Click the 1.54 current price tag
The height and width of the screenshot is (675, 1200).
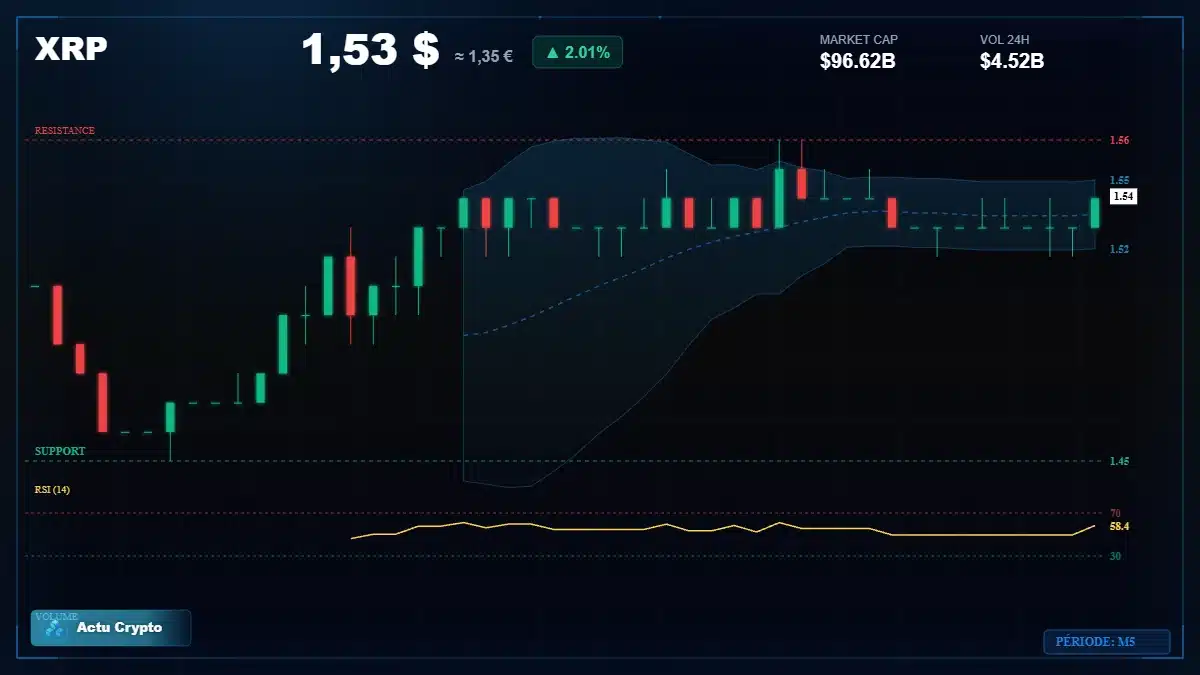pos(1124,197)
